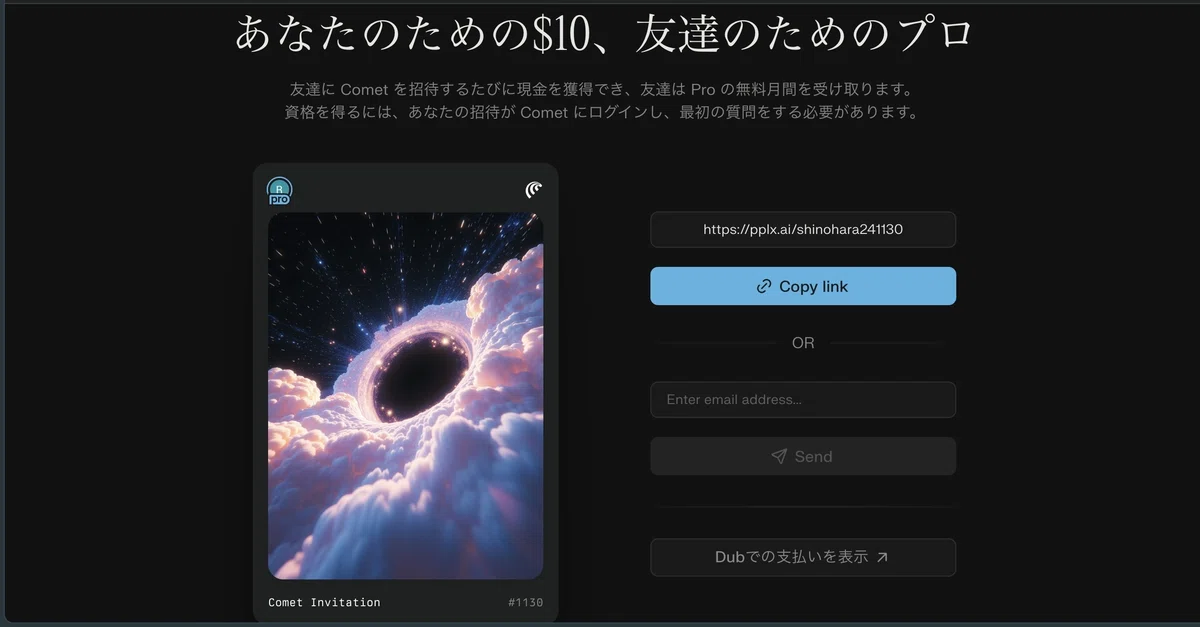Click the external arrow icon on Dub button
Screen dimensions: 1200x627
coord(882,558)
